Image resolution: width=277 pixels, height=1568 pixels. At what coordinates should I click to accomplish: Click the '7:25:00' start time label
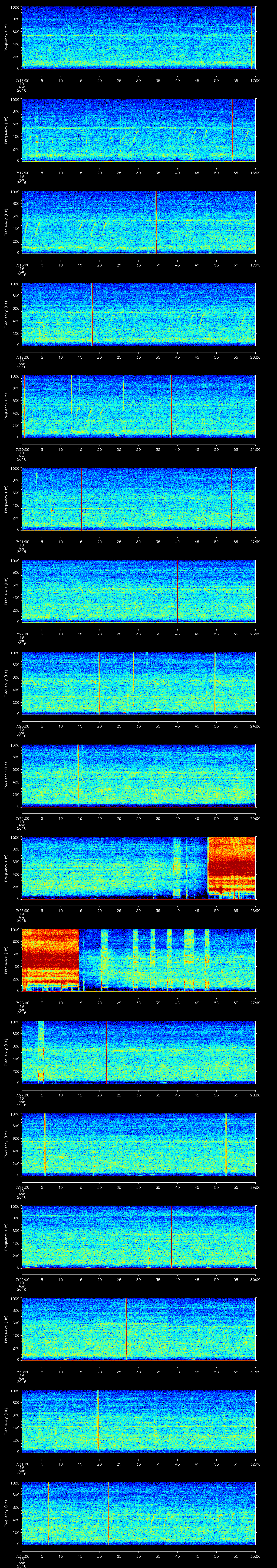click(22, 910)
